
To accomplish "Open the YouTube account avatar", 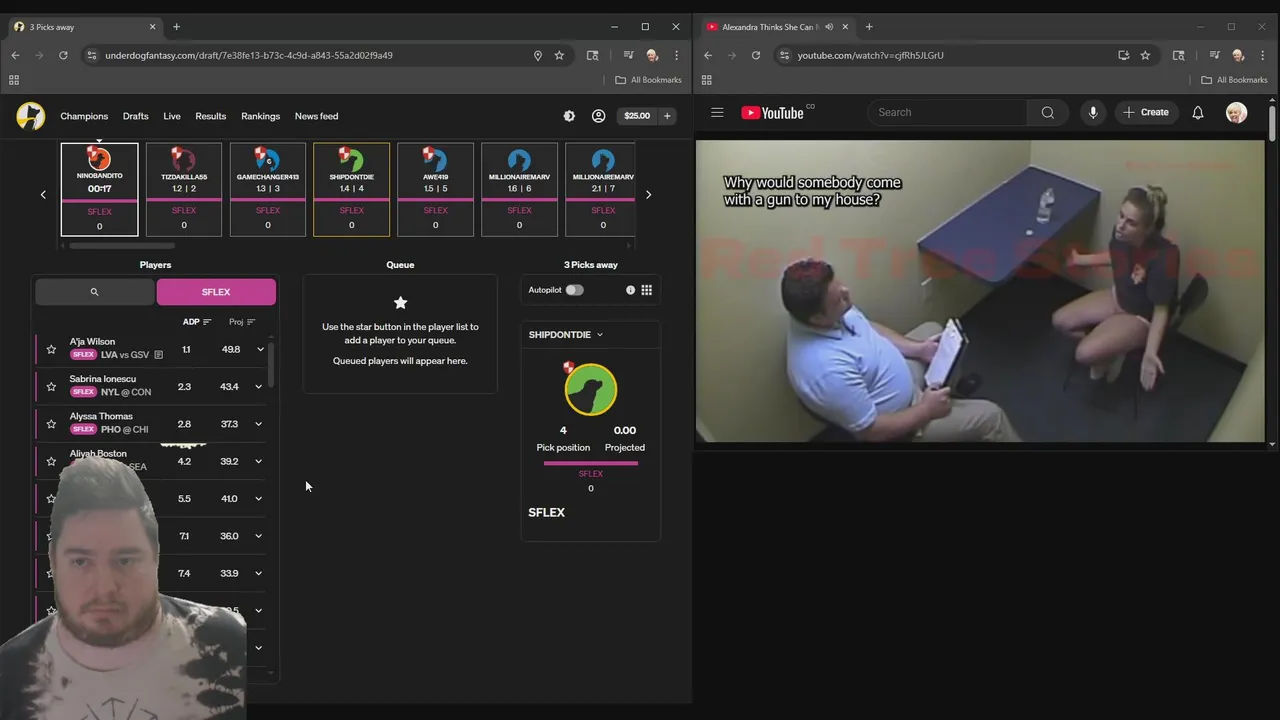I will (x=1237, y=113).
